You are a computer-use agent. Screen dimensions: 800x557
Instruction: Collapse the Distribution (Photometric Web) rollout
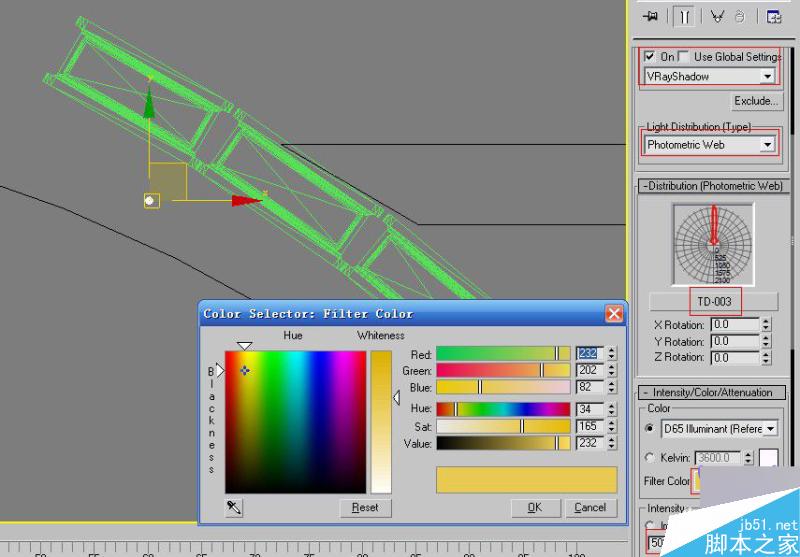(x=713, y=186)
